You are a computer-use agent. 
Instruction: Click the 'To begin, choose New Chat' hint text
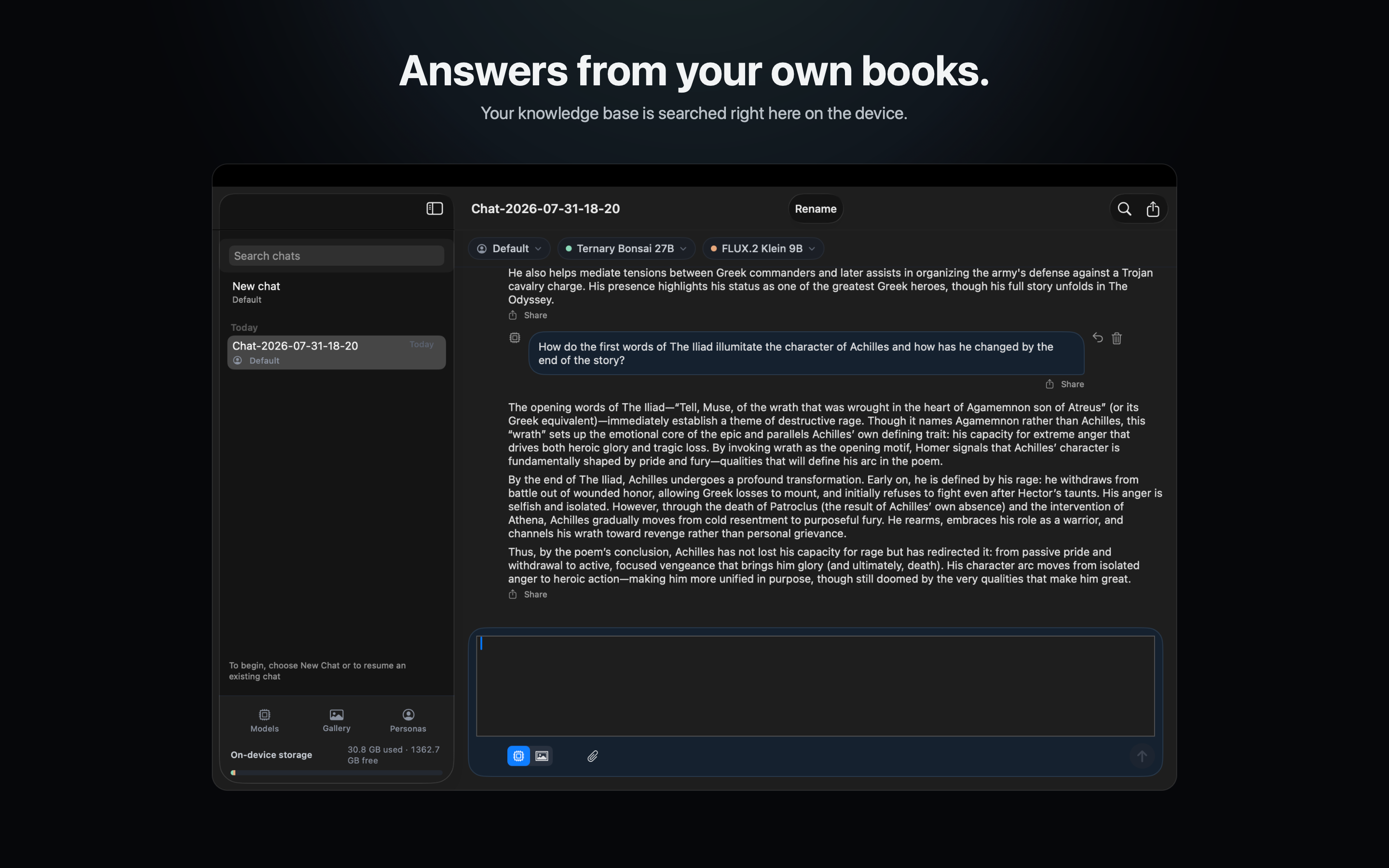pos(317,671)
